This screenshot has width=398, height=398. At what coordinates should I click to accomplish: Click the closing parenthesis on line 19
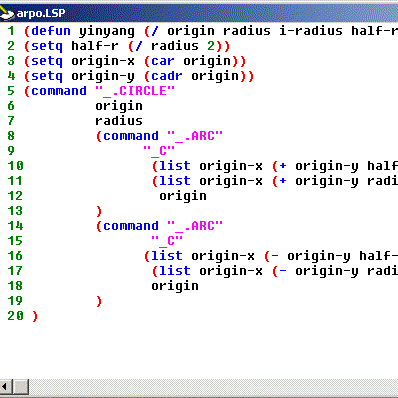pyautogui.click(x=99, y=301)
